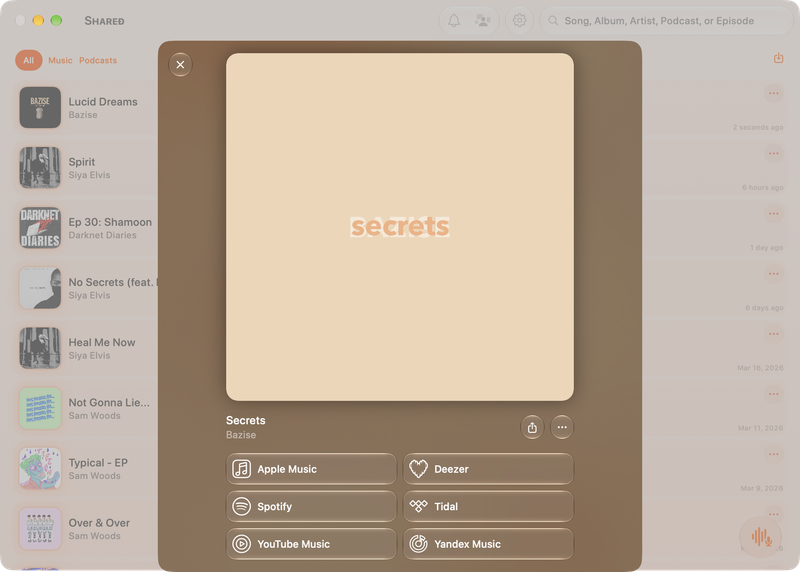Click the 'Mar 16, 2026' date
Viewport: 800px width, 572px height.
click(760, 368)
